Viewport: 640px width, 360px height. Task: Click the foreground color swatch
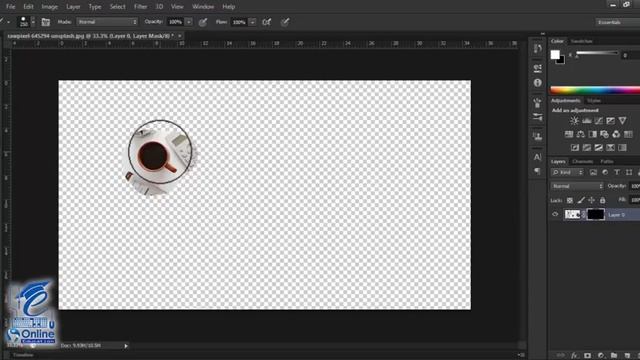pos(555,54)
